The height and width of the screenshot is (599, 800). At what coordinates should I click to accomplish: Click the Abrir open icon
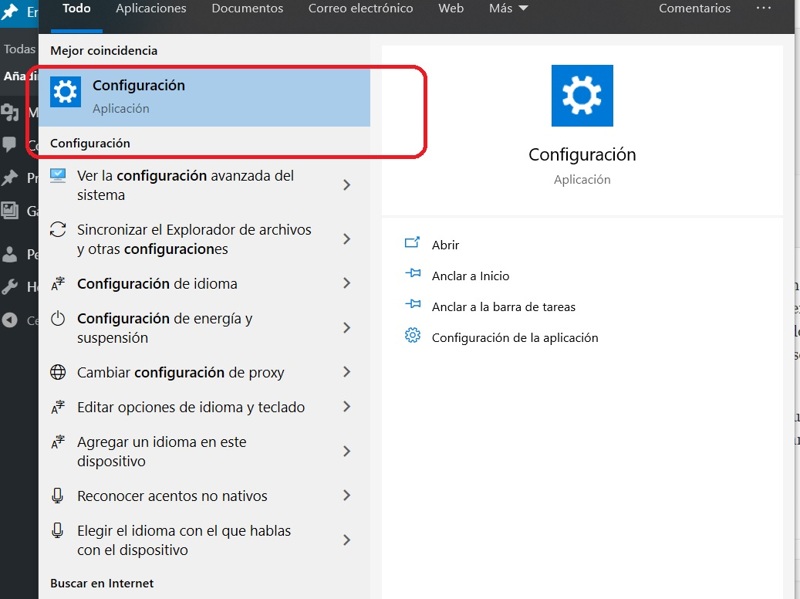(412, 244)
